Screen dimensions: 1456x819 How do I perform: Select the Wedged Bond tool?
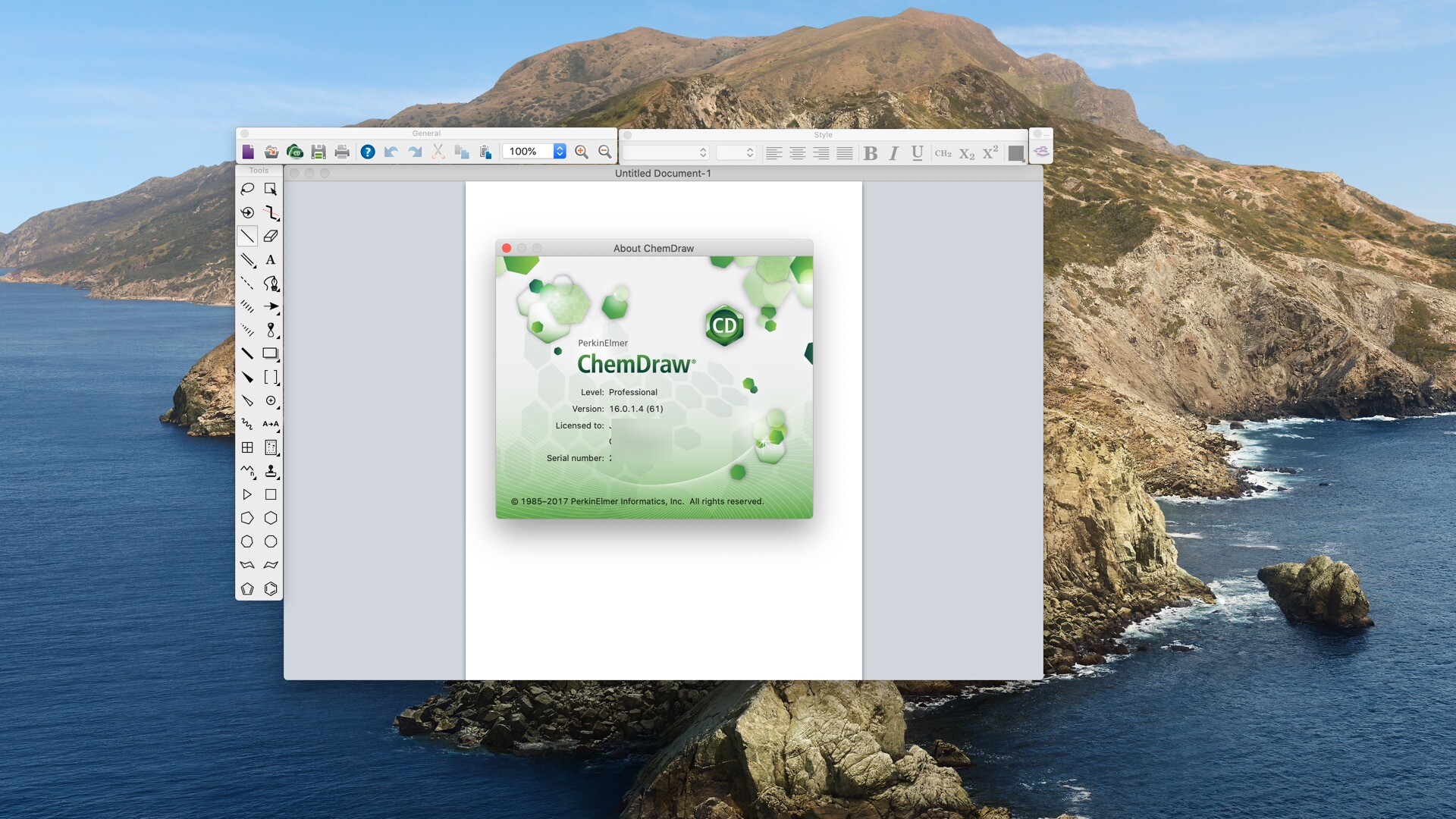pos(247,377)
